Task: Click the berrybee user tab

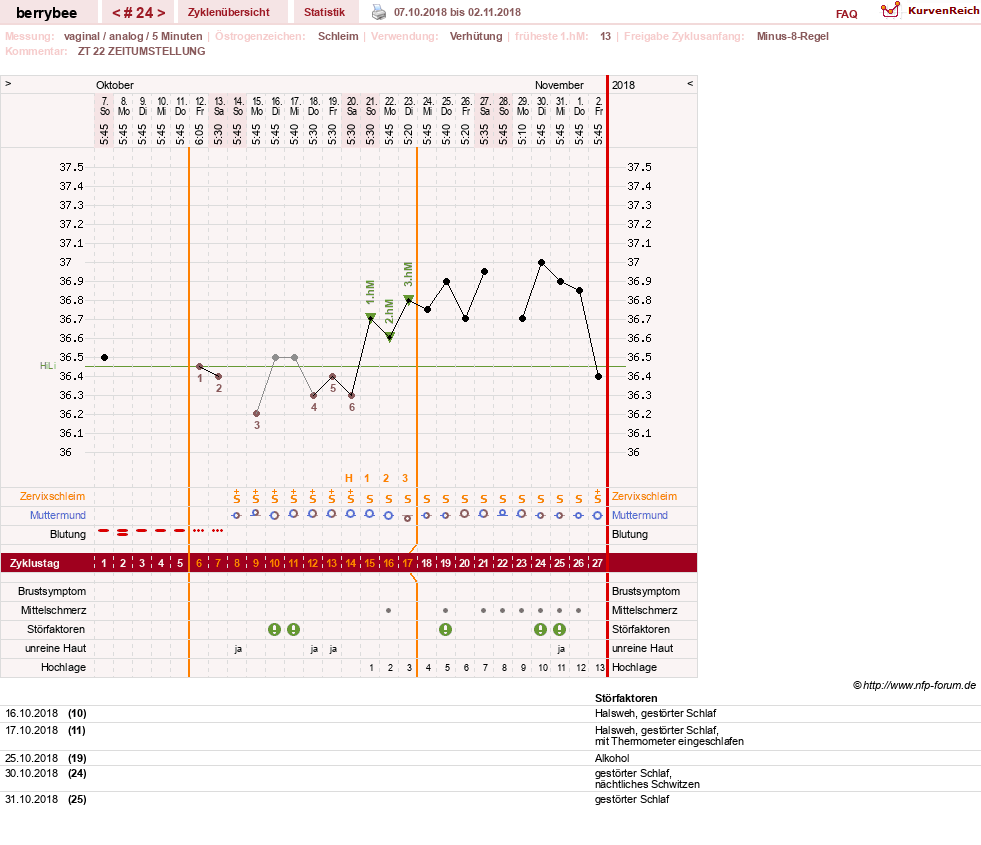Action: coord(46,13)
